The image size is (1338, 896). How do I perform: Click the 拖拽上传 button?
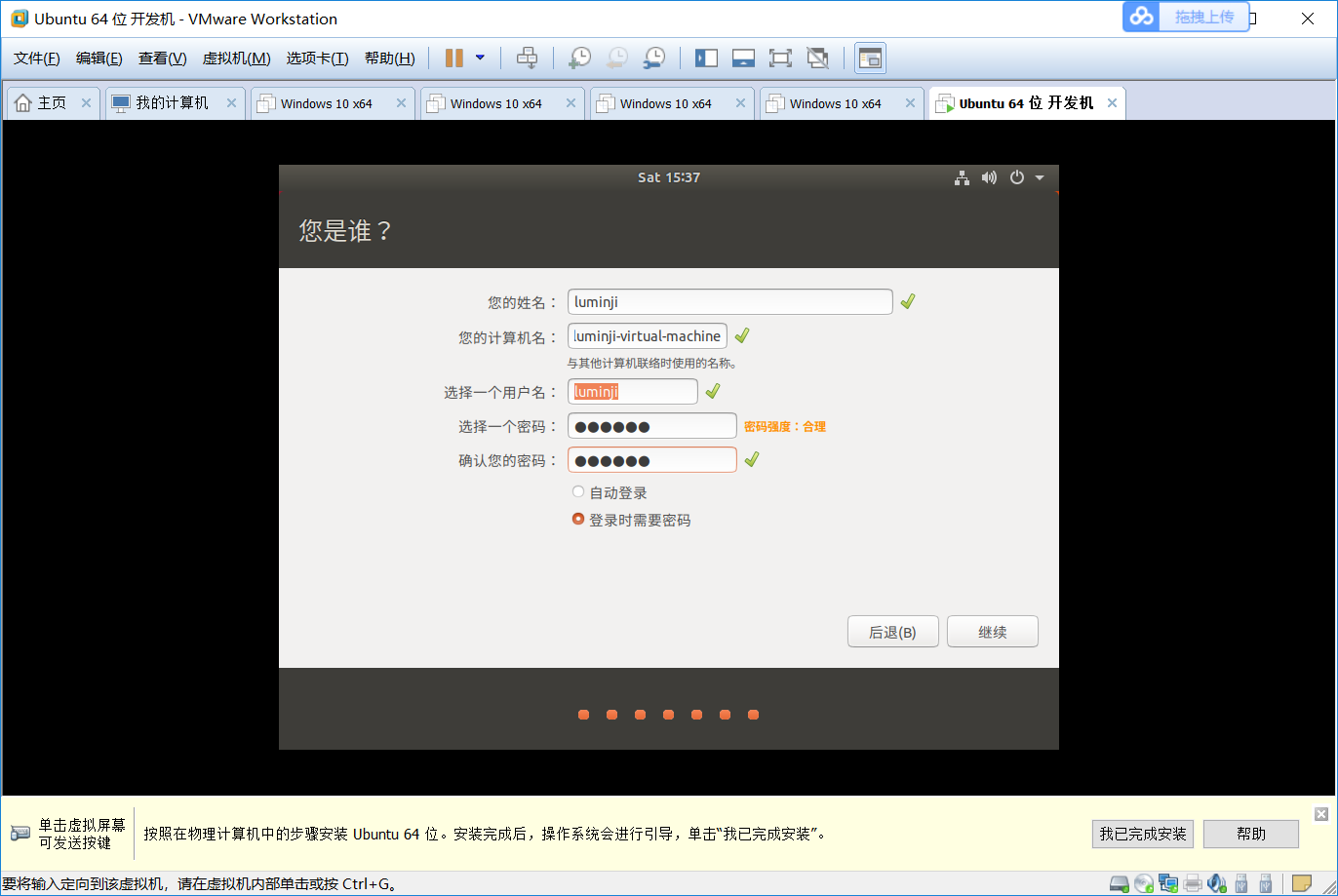click(1186, 17)
